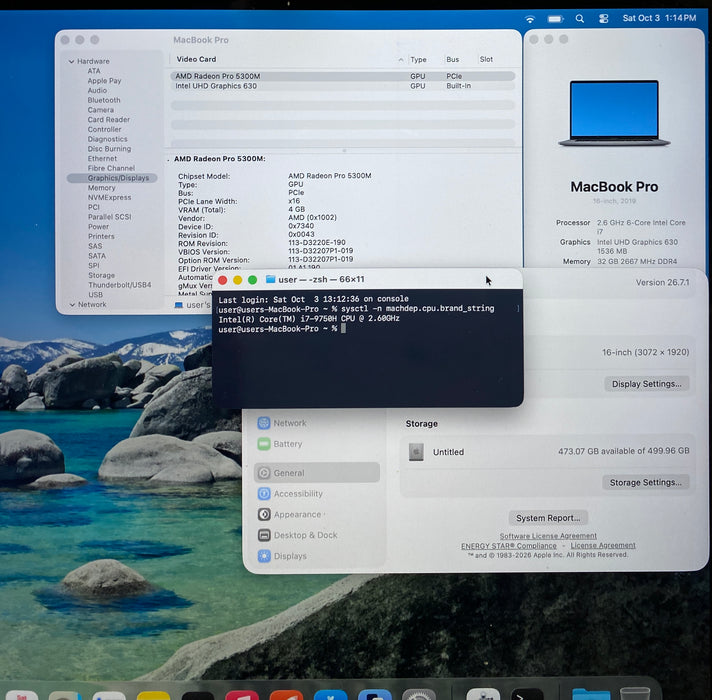This screenshot has height=700, width=712.
Task: Click the Untitled disk icon under Storage
Action: pyautogui.click(x=415, y=452)
